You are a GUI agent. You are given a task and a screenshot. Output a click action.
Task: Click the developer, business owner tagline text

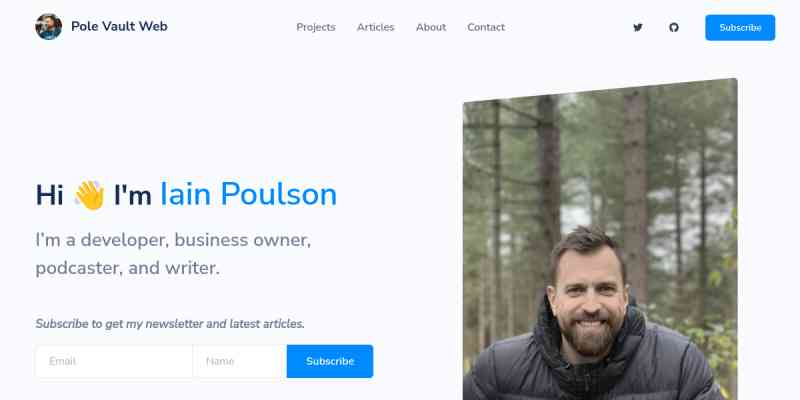click(173, 240)
